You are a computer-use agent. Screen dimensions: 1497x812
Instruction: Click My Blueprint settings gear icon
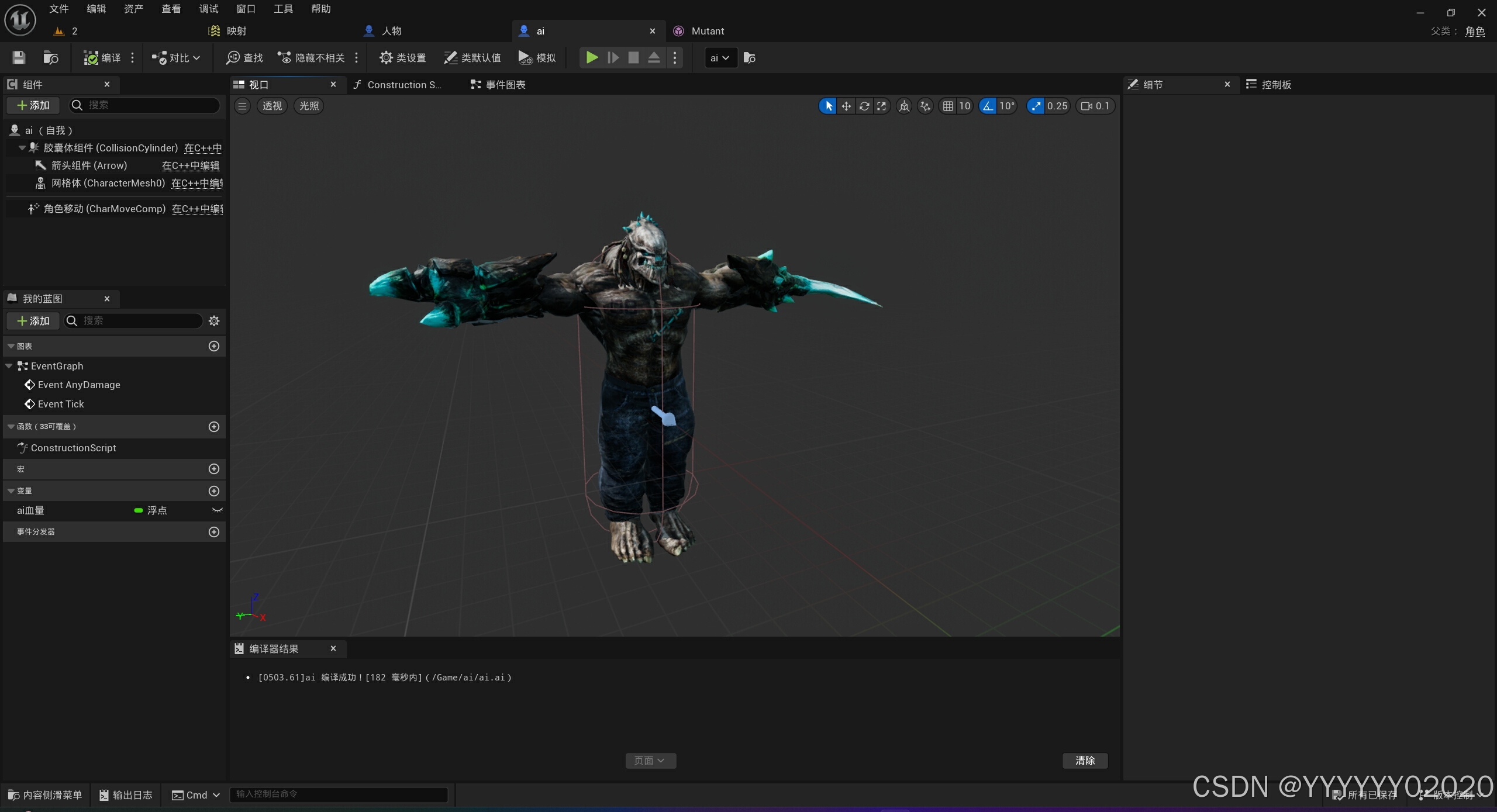[x=214, y=321]
